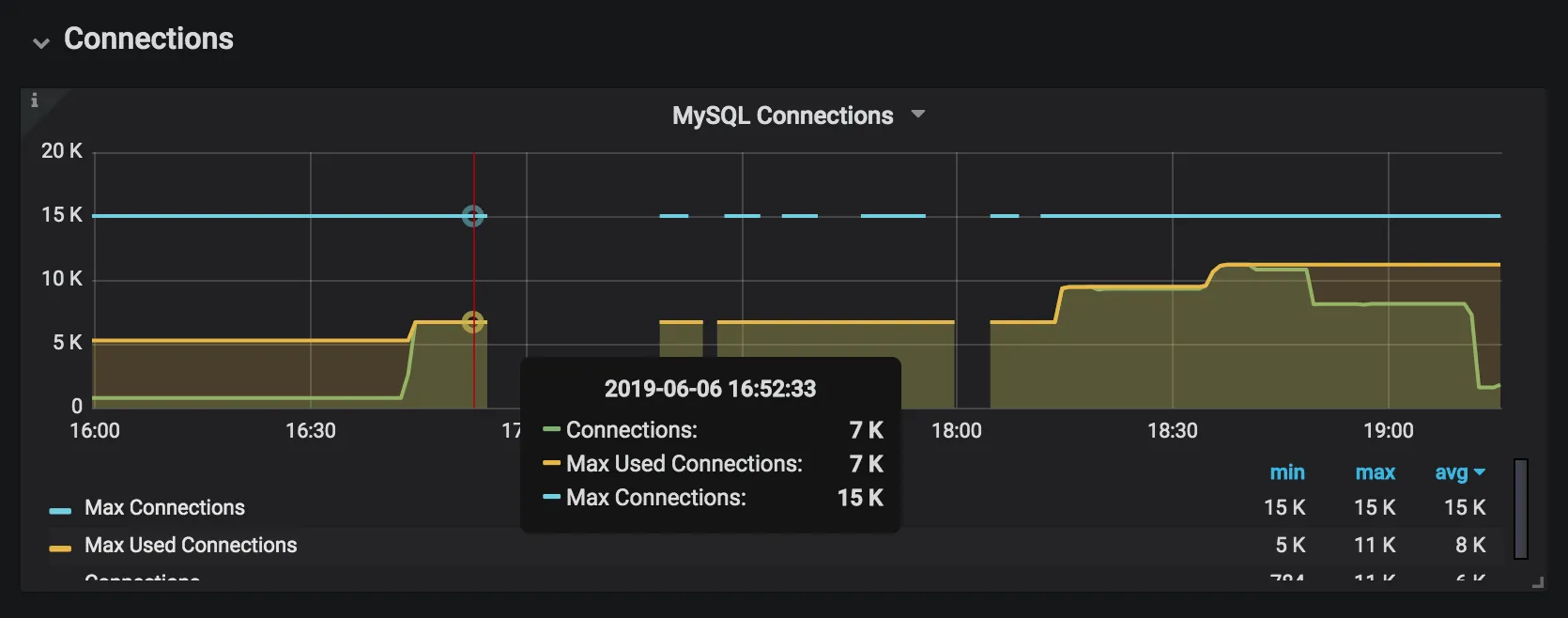Click the panel resize handle corner

click(1538, 583)
